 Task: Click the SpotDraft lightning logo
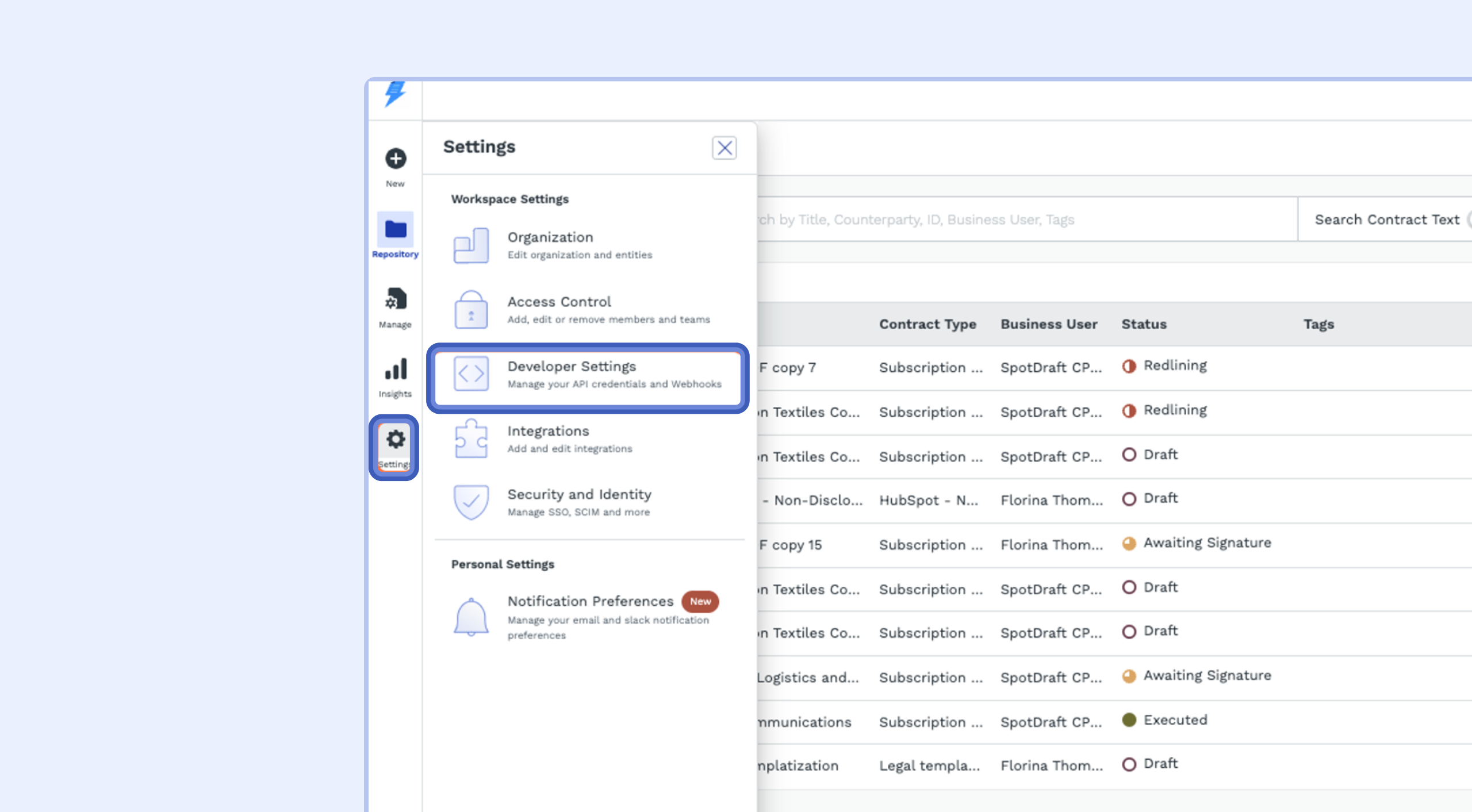[x=395, y=94]
